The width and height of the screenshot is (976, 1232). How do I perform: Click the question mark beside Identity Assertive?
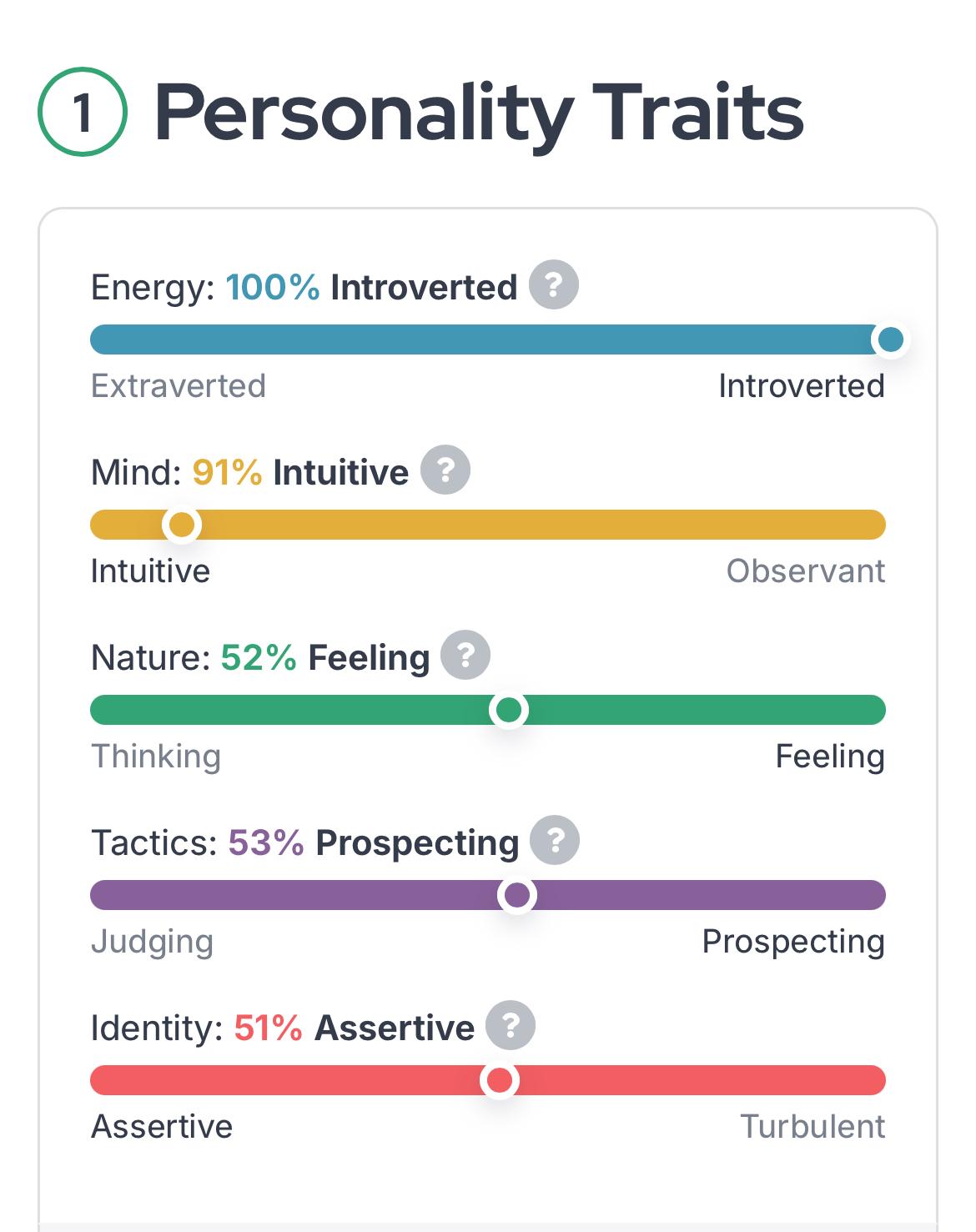511,1026
